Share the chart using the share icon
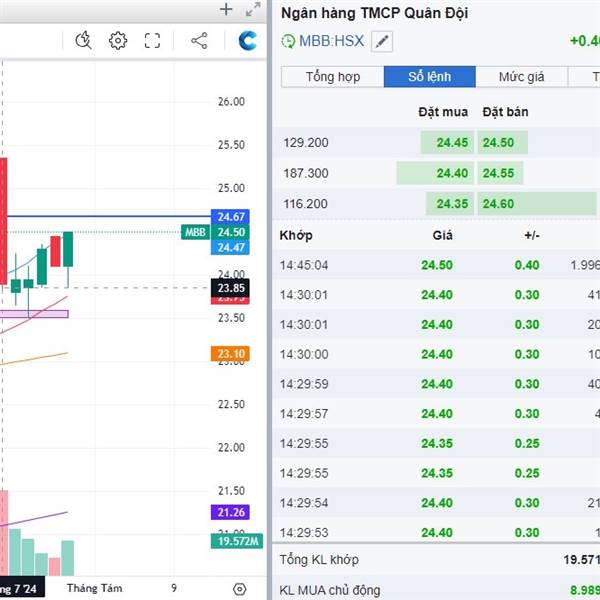 199,41
